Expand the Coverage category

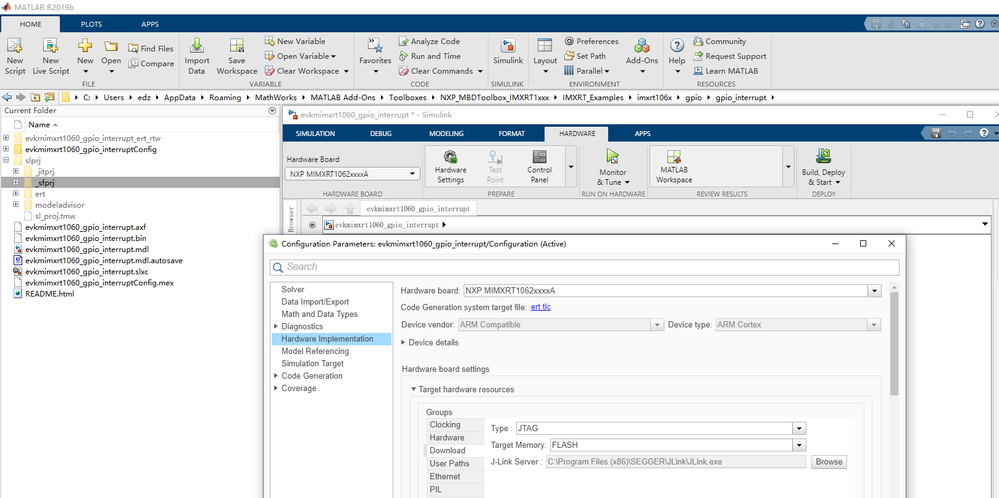[x=275, y=388]
